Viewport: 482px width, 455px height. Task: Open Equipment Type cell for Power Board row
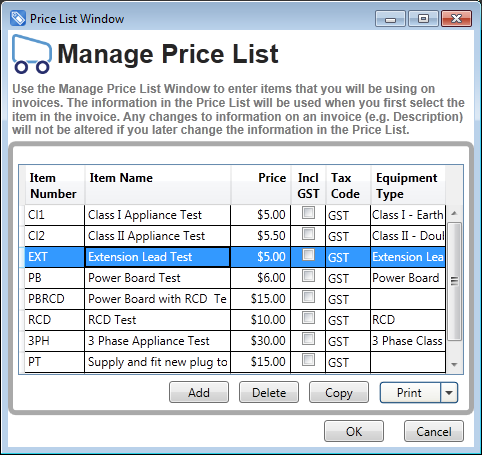coord(408,278)
